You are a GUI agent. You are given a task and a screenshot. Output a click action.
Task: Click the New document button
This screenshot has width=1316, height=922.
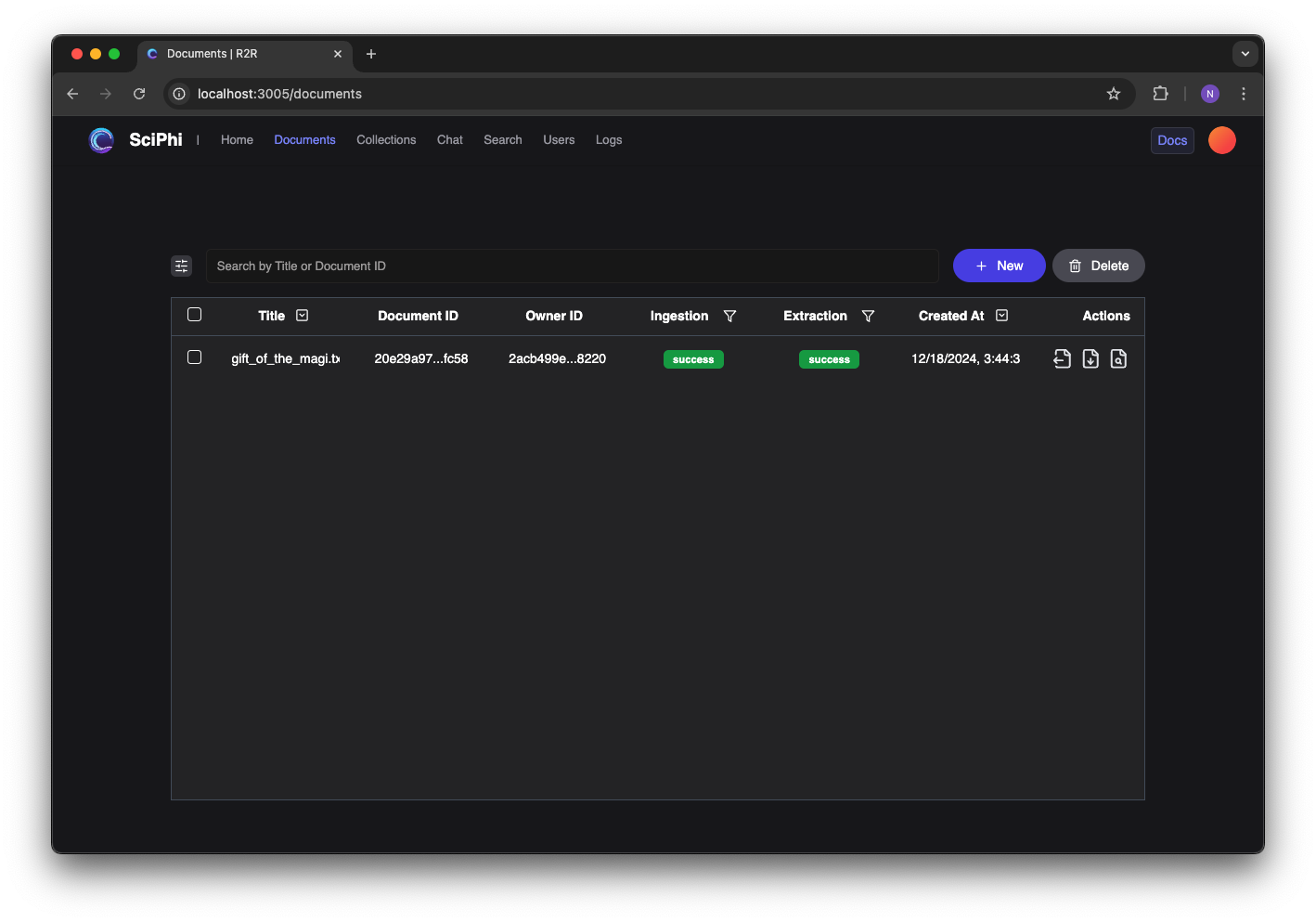(x=1000, y=266)
